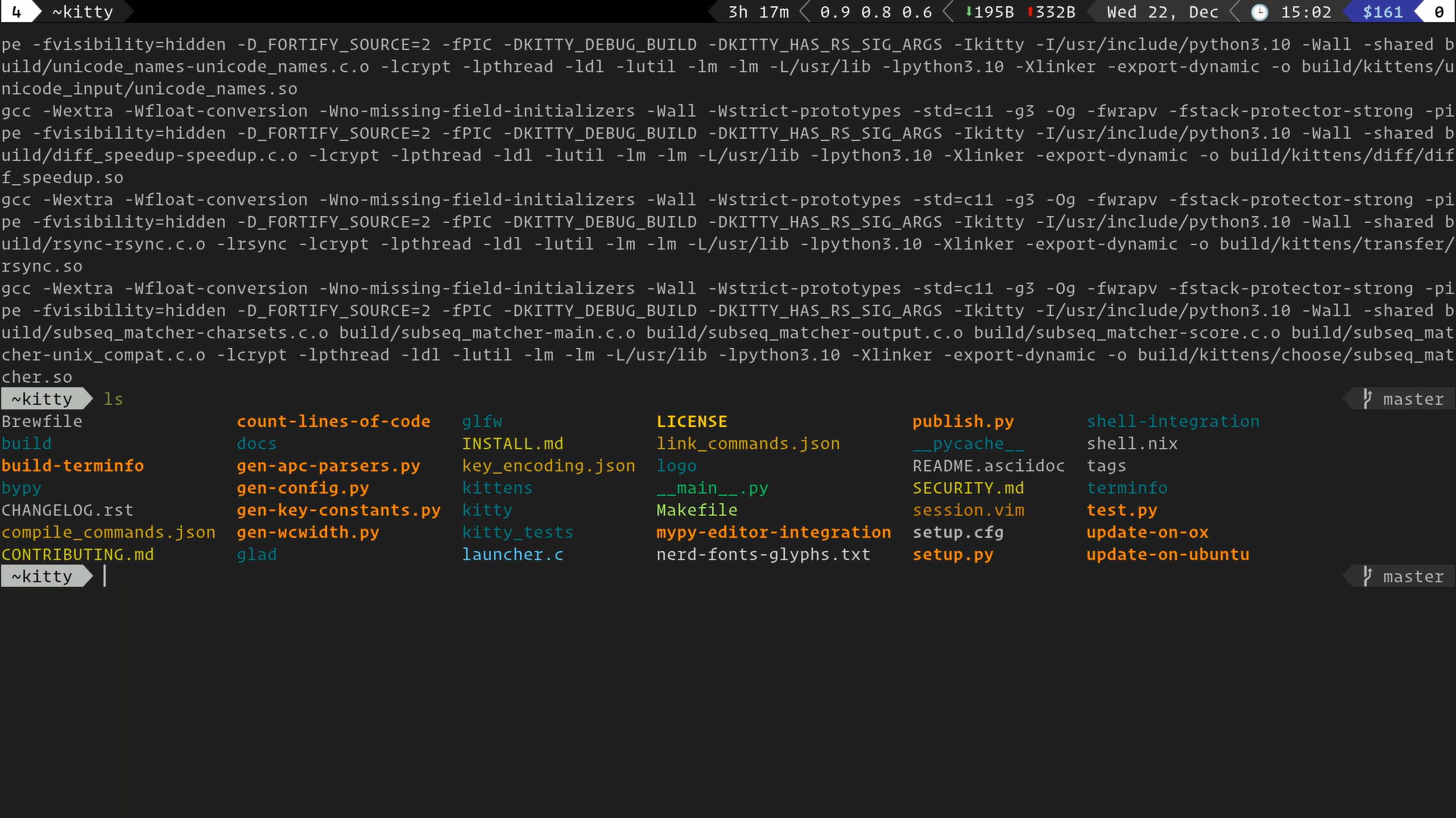The image size is (1456, 818).
Task: Click the __main__.py file name
Action: [712, 488]
